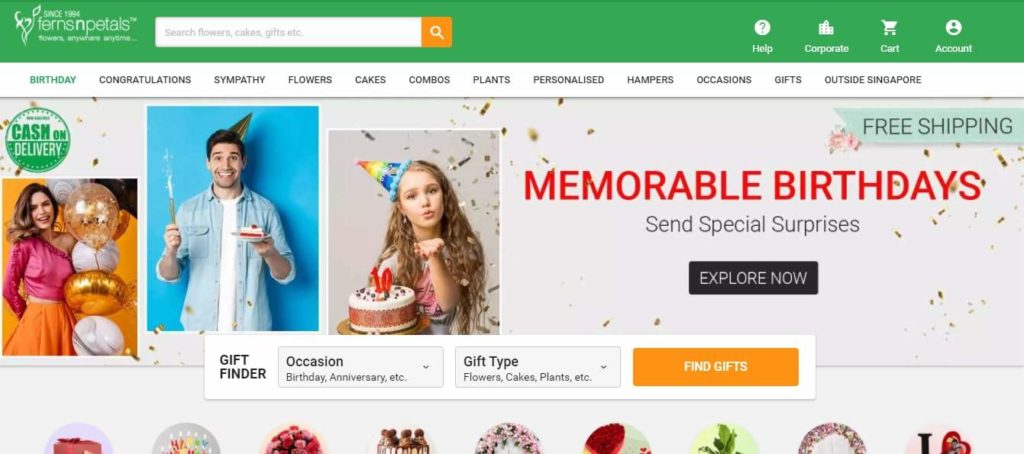The width and height of the screenshot is (1024, 454).
Task: View the shopping Cart icon
Action: click(889, 27)
